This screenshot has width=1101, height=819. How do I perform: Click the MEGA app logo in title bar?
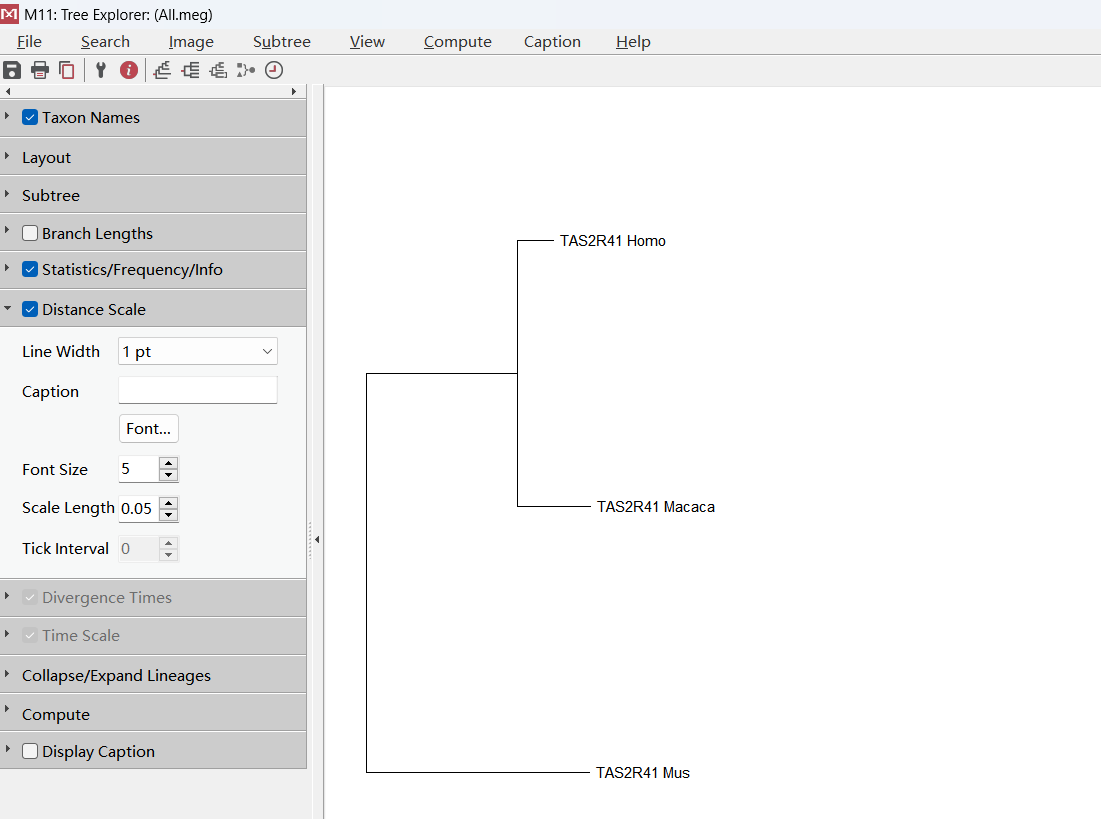pos(10,14)
